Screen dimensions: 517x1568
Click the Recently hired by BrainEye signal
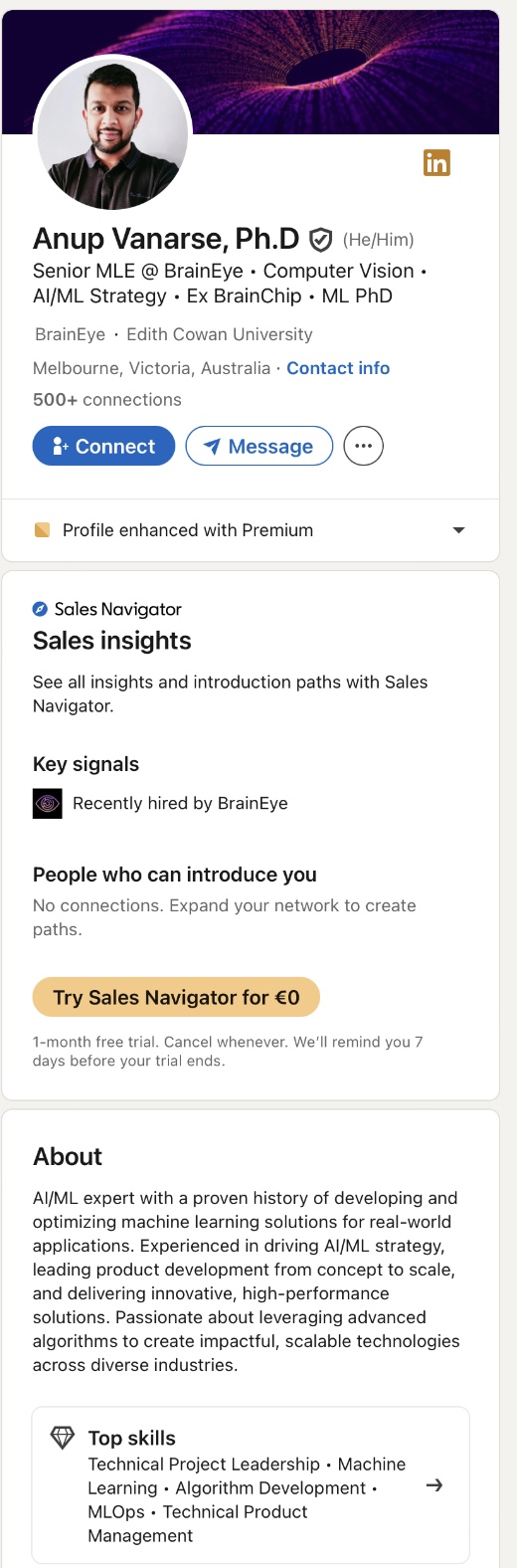point(180,803)
